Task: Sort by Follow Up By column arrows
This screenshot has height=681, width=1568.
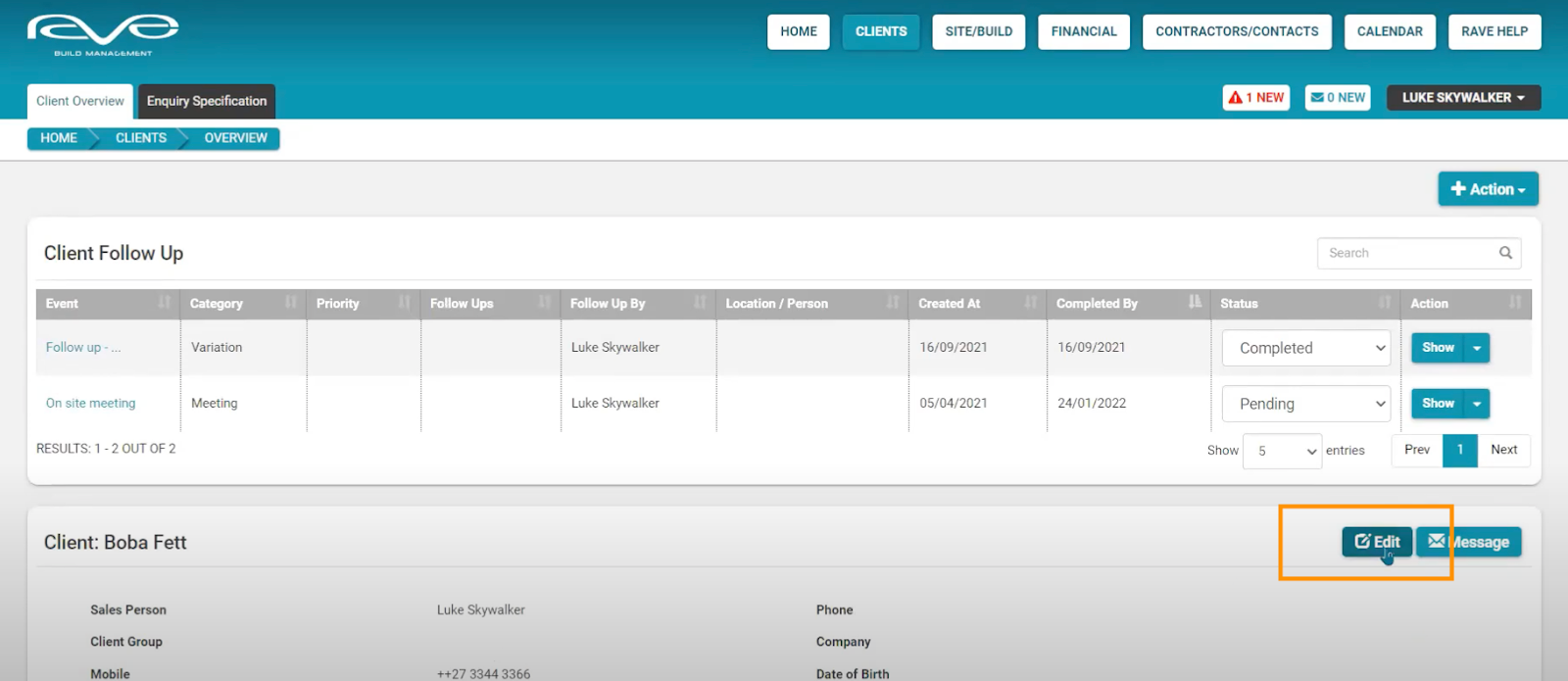Action: click(x=700, y=303)
